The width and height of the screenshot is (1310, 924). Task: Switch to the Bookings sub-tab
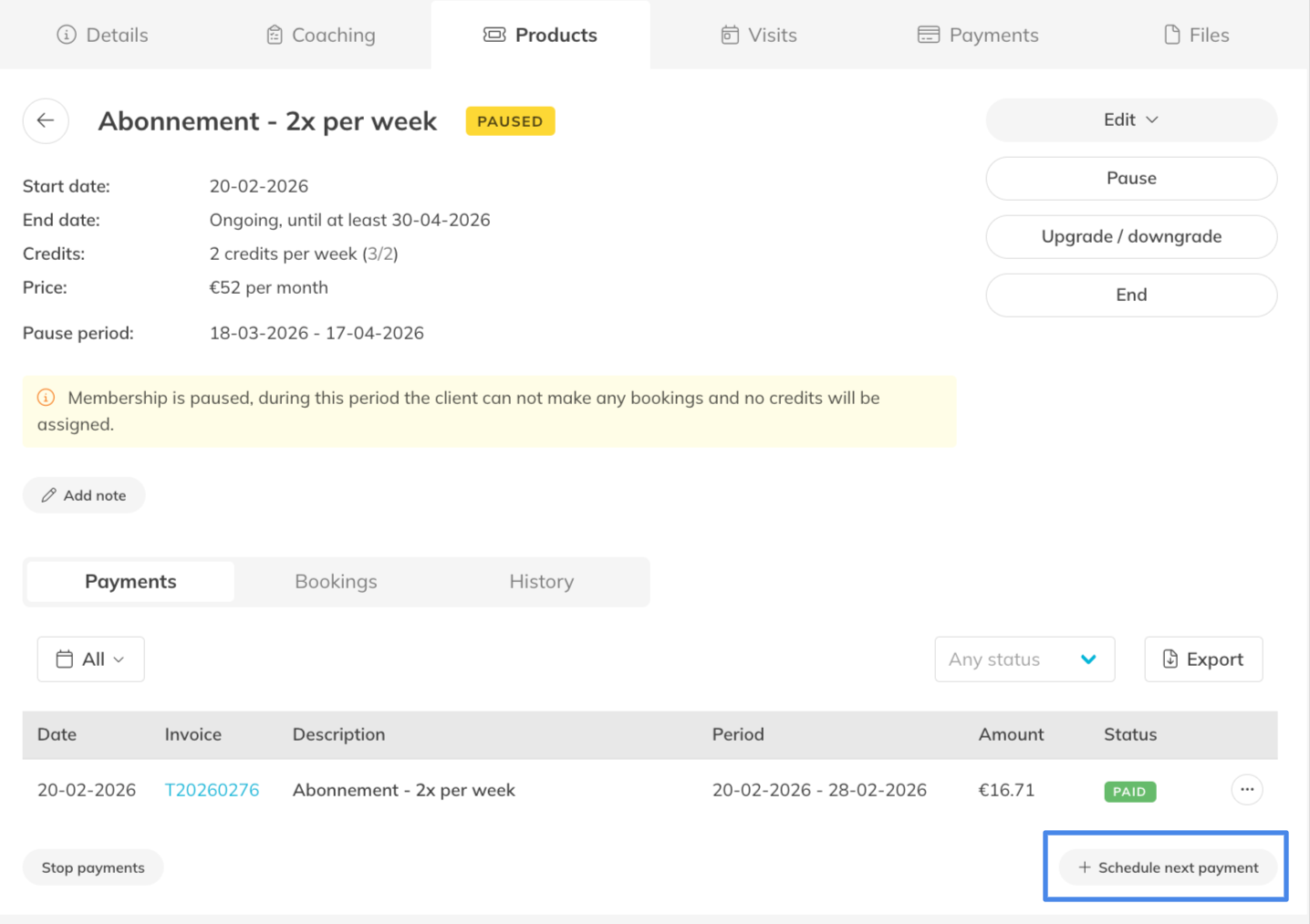tap(336, 582)
